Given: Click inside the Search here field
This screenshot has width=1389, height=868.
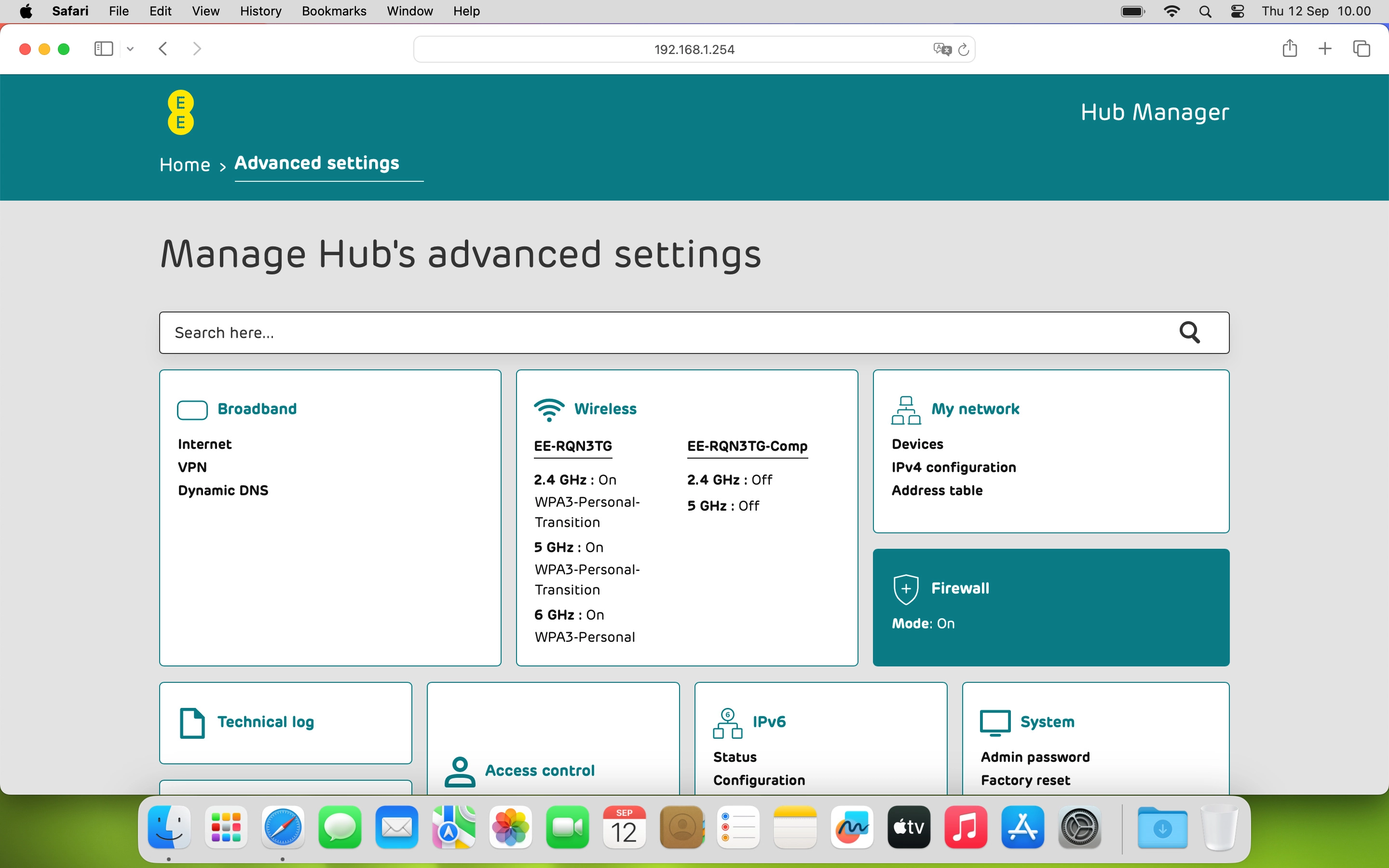Looking at the screenshot, I should [402, 332].
